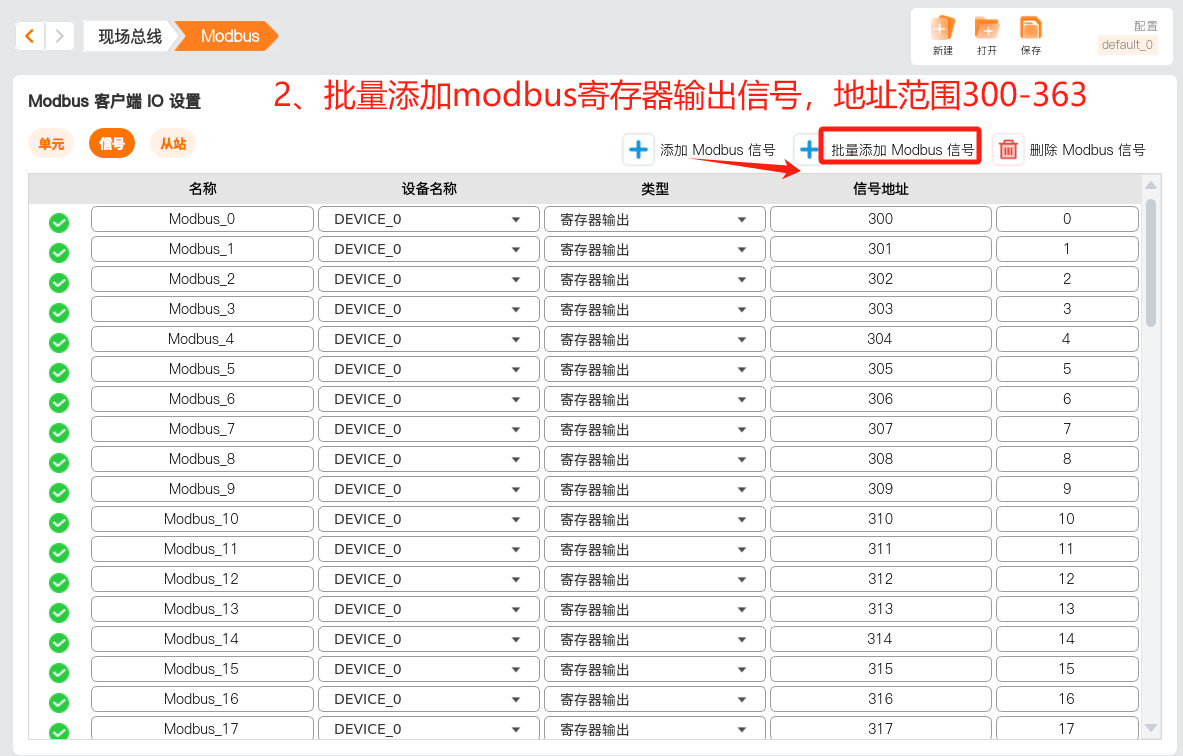Click green check icon of Modbus_6 row
This screenshot has height=756, width=1183.
coord(59,403)
